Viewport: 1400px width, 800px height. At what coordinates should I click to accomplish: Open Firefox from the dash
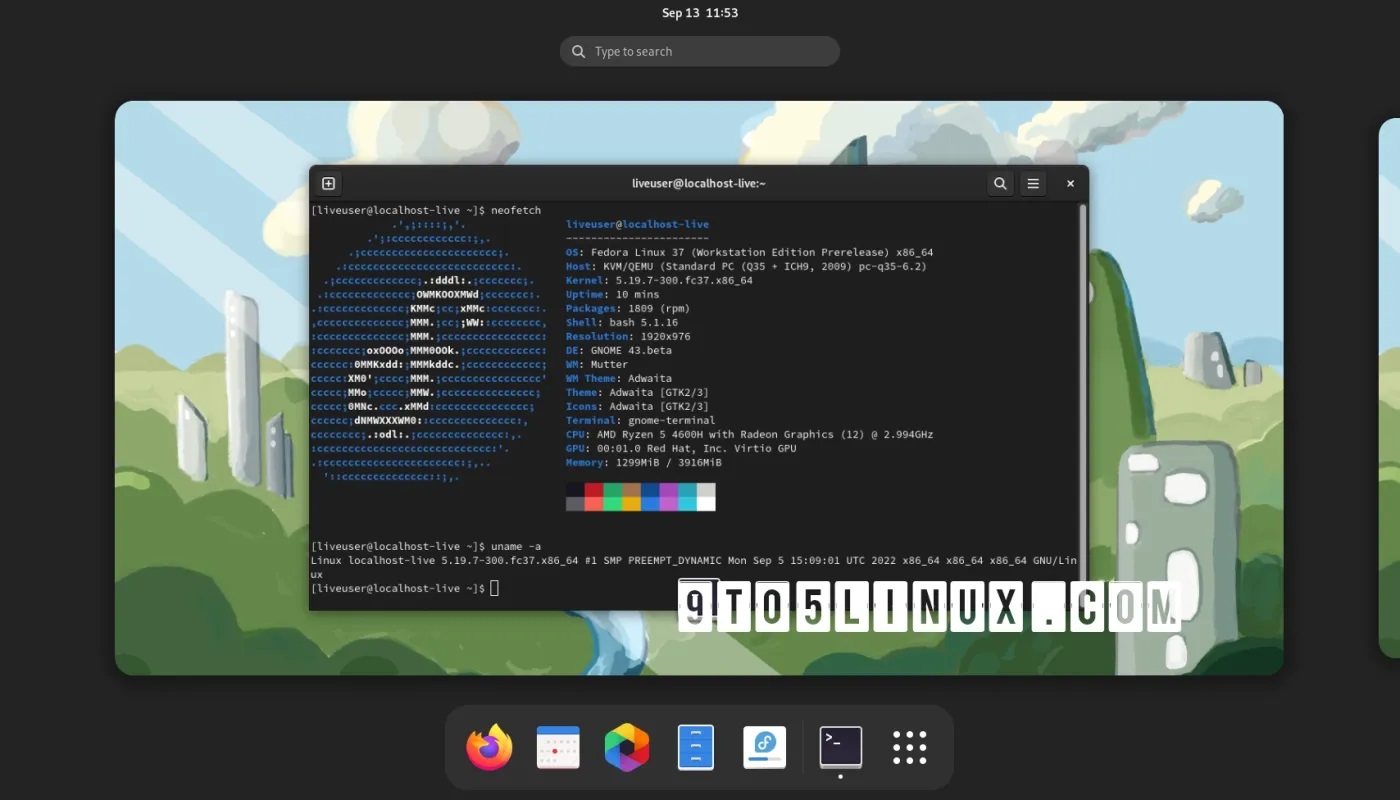(489, 747)
